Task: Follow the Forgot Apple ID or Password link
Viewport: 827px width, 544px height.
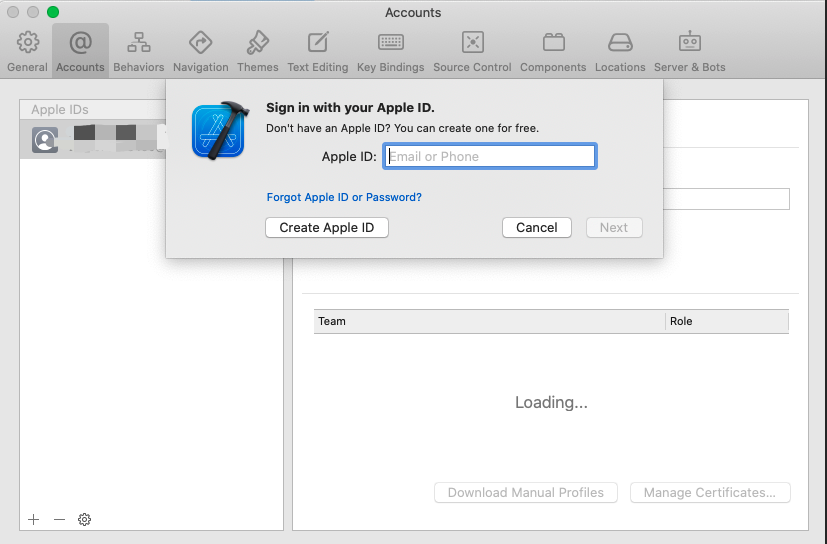Action: (344, 197)
